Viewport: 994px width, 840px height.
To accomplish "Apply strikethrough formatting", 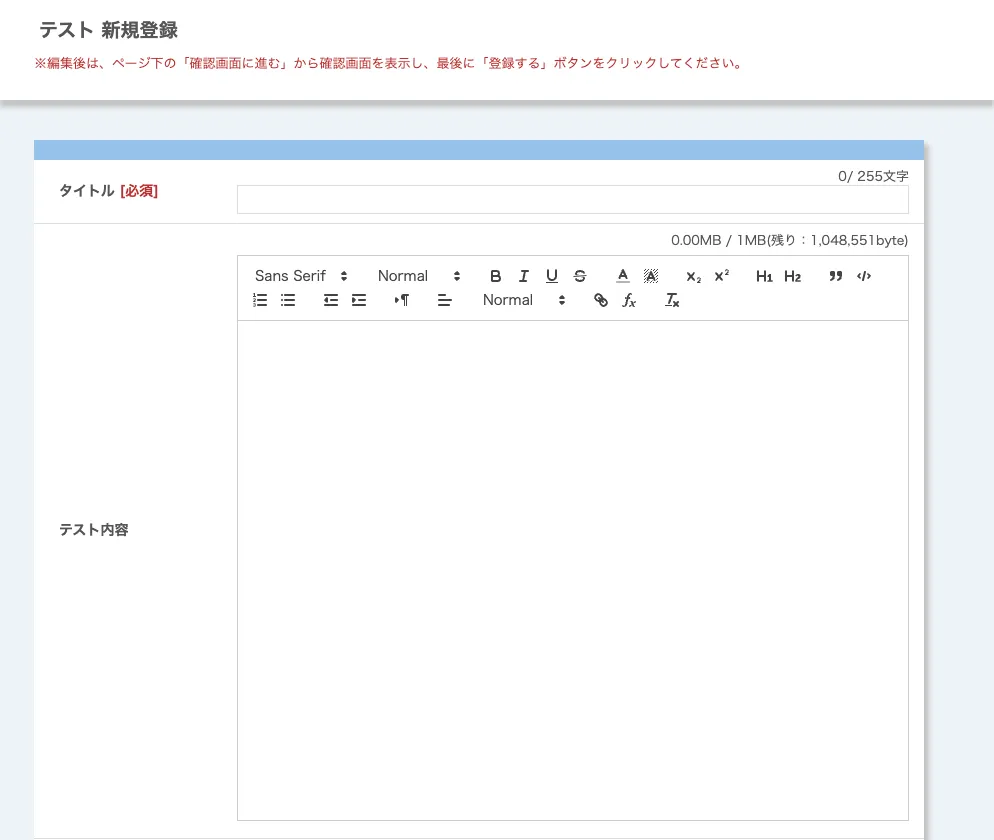I will [580, 276].
